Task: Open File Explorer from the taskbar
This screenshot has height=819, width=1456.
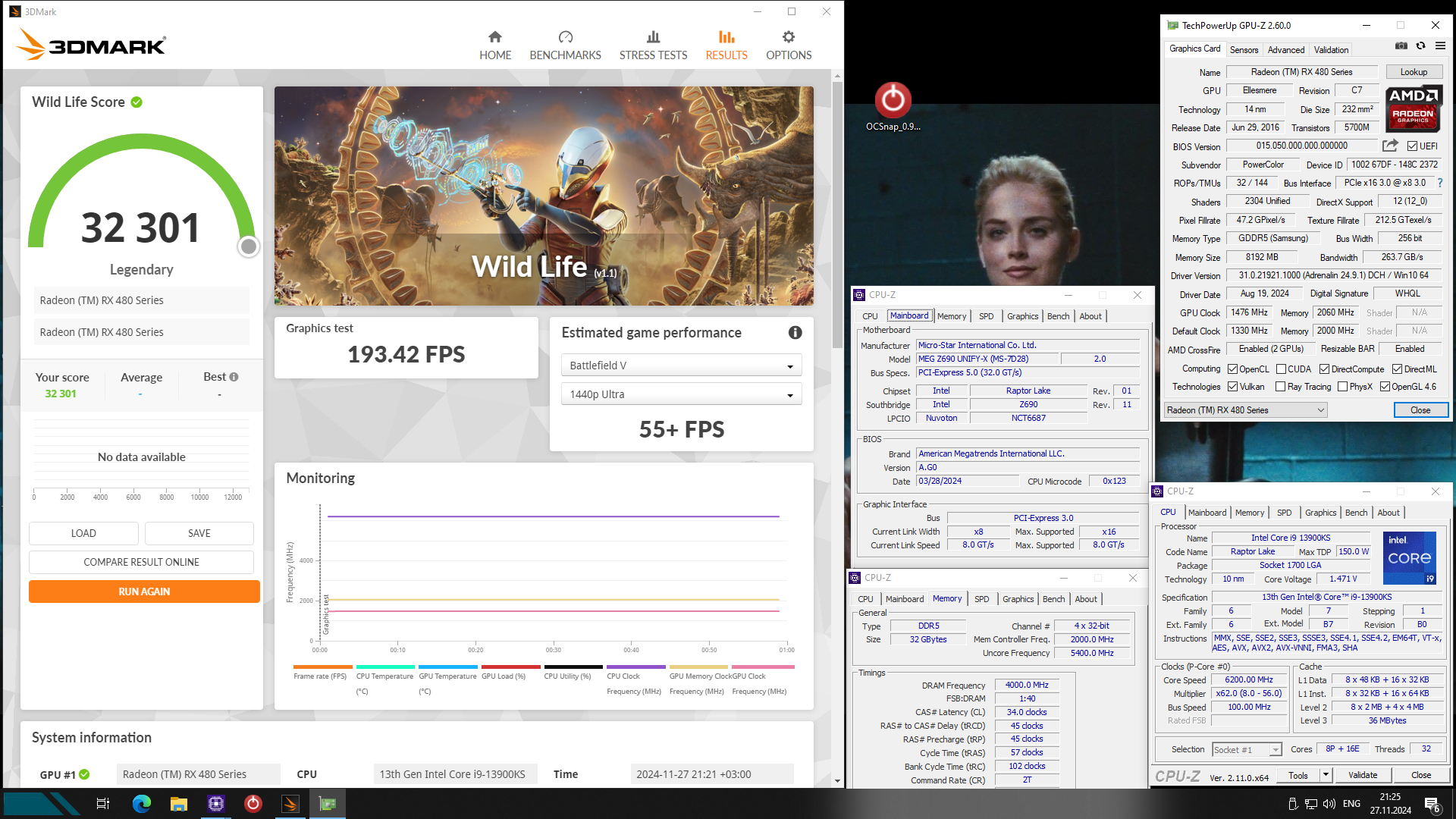Action: click(x=179, y=804)
